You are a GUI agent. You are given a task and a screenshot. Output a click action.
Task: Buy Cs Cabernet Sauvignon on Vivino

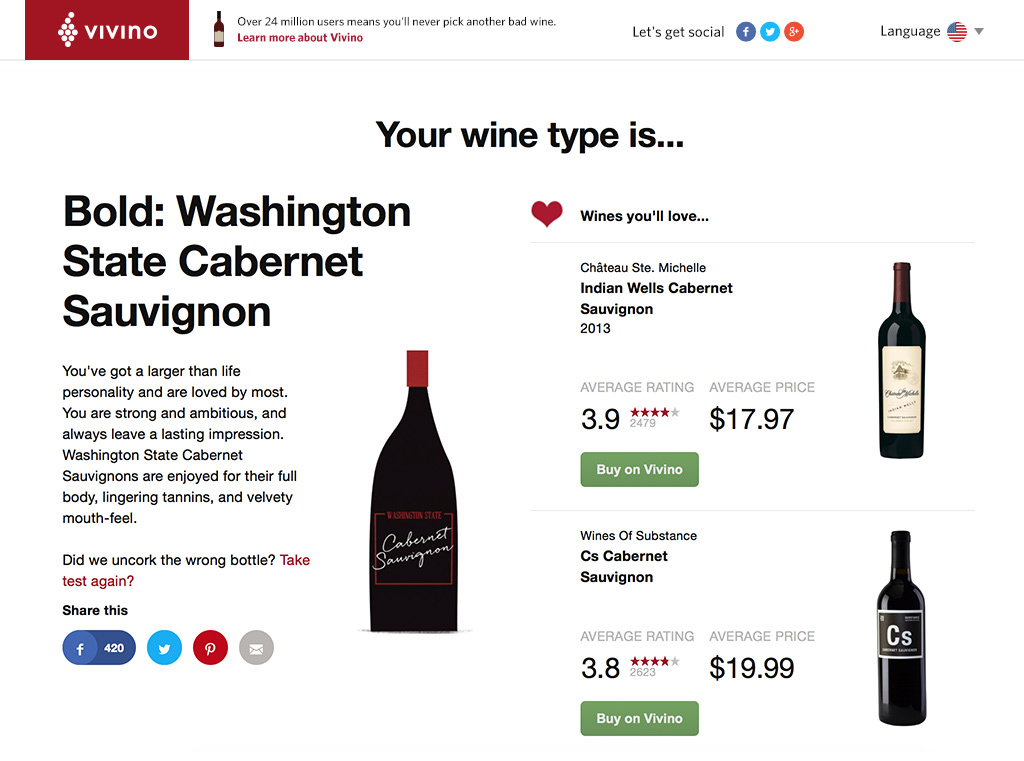click(x=639, y=718)
